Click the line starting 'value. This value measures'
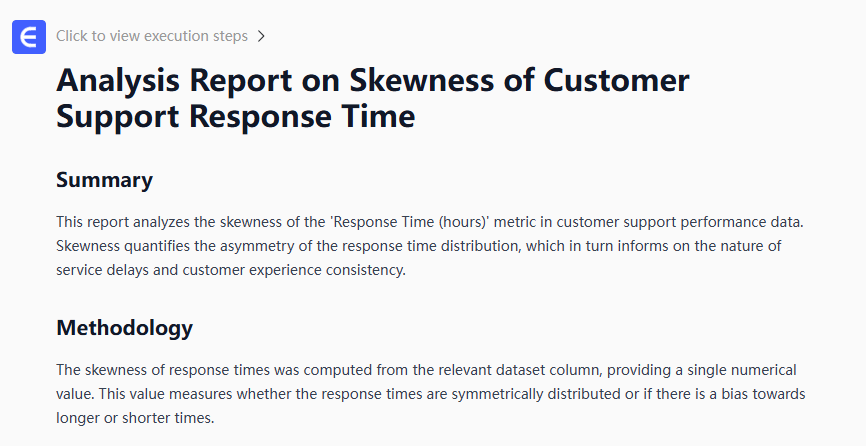The height and width of the screenshot is (446, 866). [430, 394]
